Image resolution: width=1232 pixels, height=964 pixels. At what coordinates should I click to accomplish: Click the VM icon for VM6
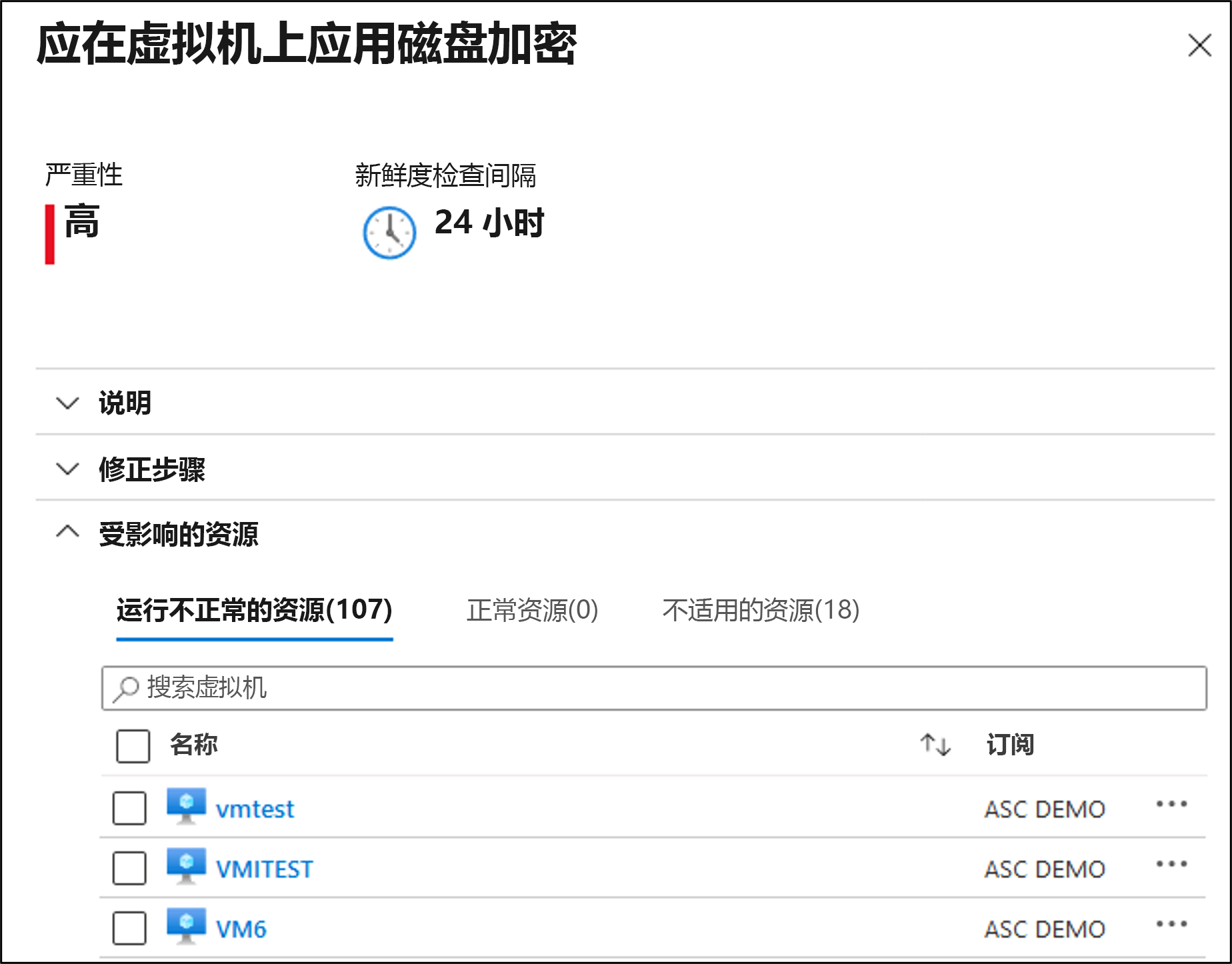click(186, 925)
